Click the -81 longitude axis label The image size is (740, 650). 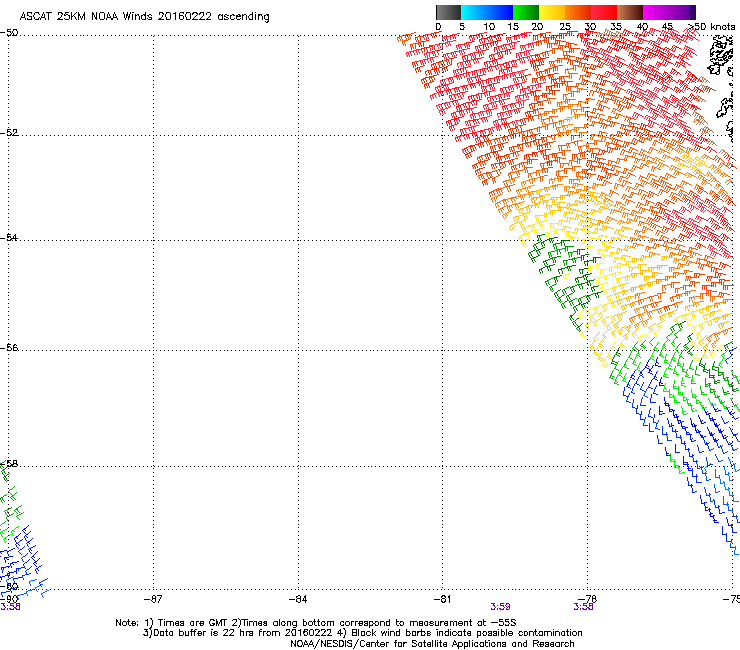tap(442, 599)
